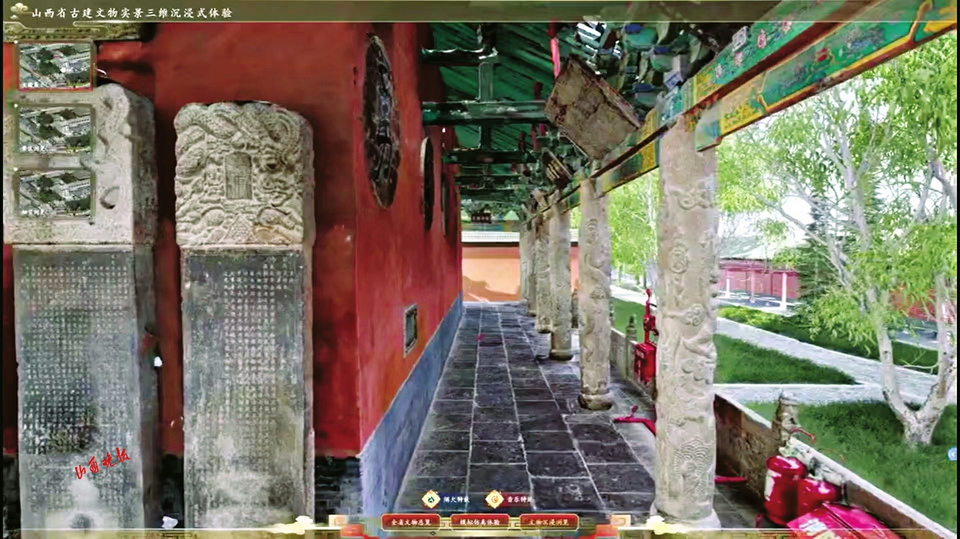The width and height of the screenshot is (960, 539).
Task: Click the nearest carved stone pillar
Action: coord(686,320)
